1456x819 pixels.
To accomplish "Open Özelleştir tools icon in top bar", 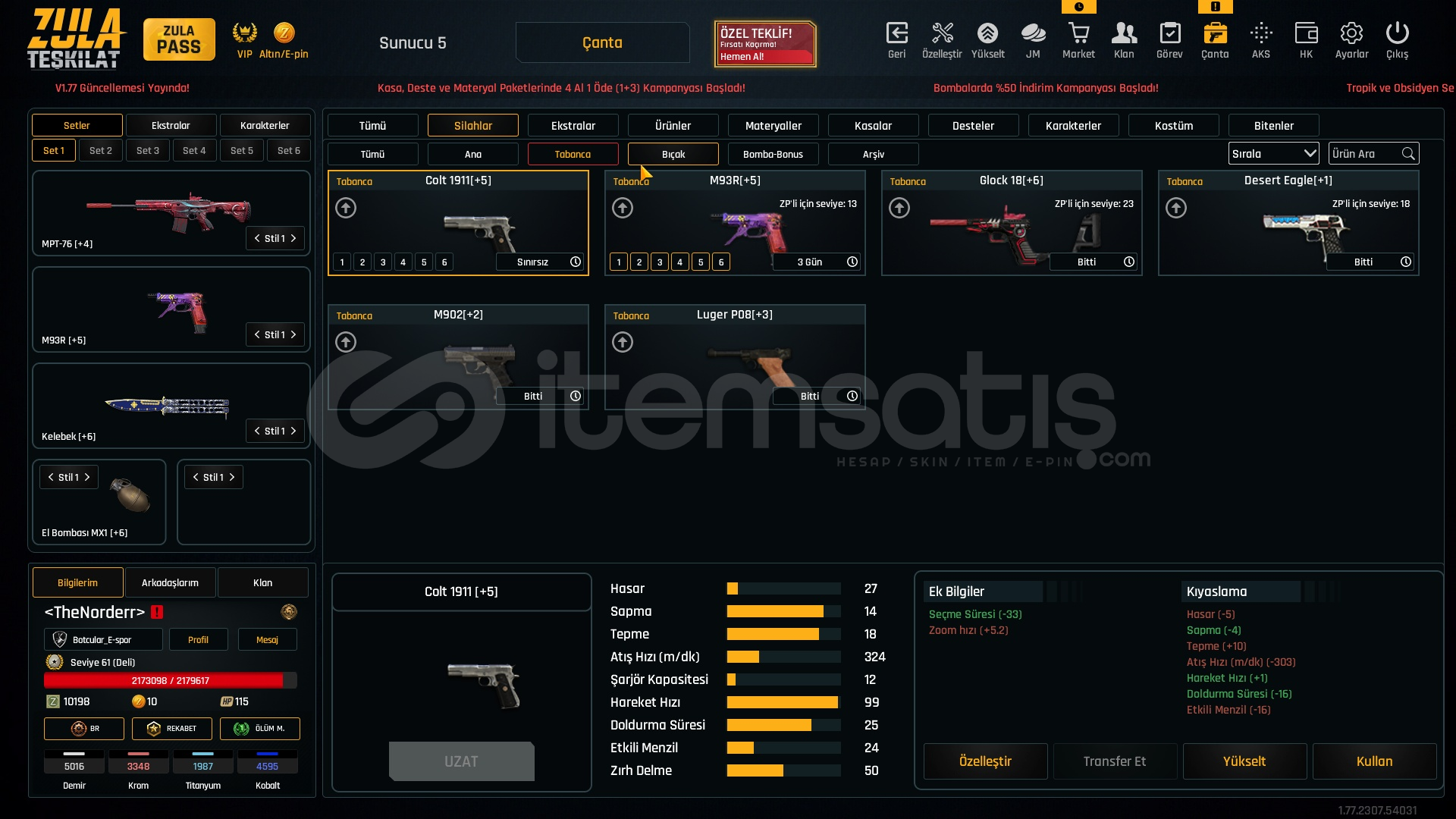I will [942, 33].
